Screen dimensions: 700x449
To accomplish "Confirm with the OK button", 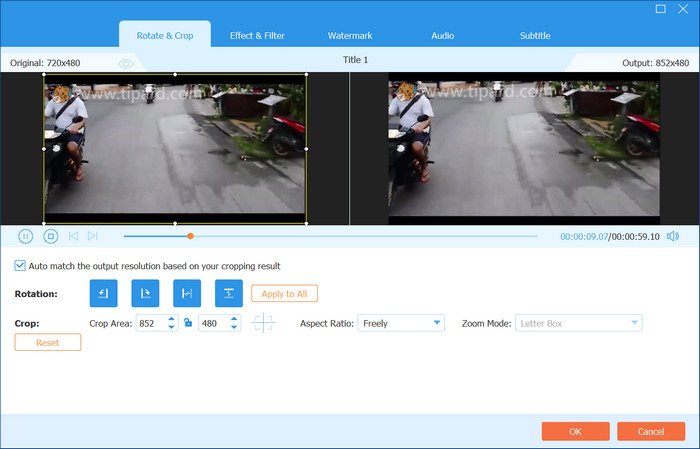I will click(575, 431).
